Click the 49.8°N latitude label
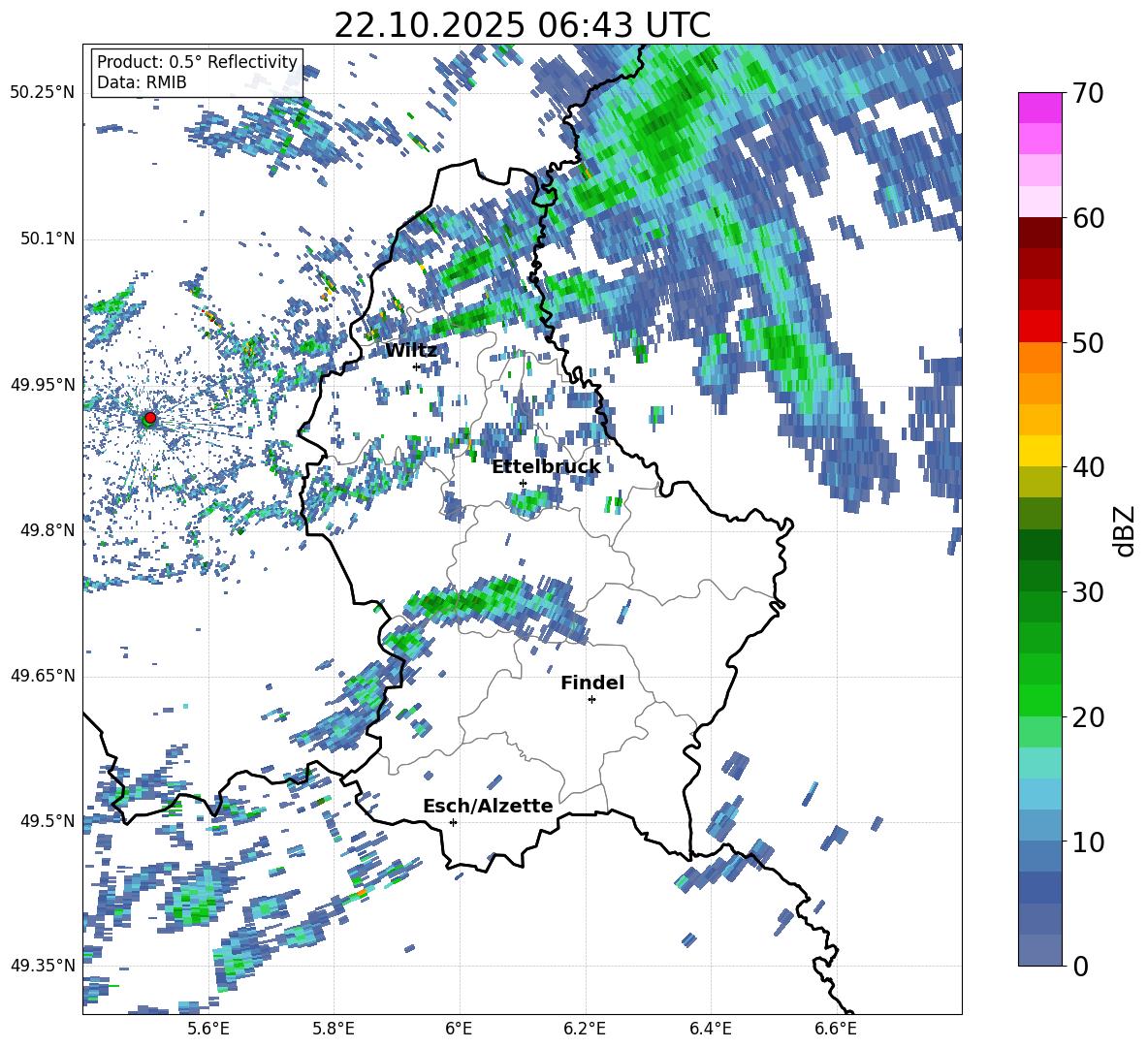 48,530
